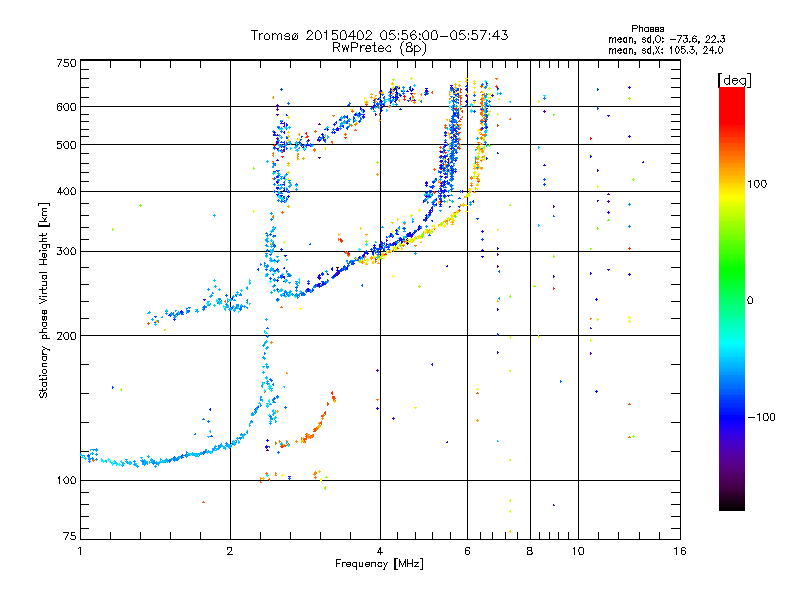Click the 'Stationary phase Virtual Height [km]' axis title
This screenshot has height=600, width=800.
pyautogui.click(x=43, y=300)
